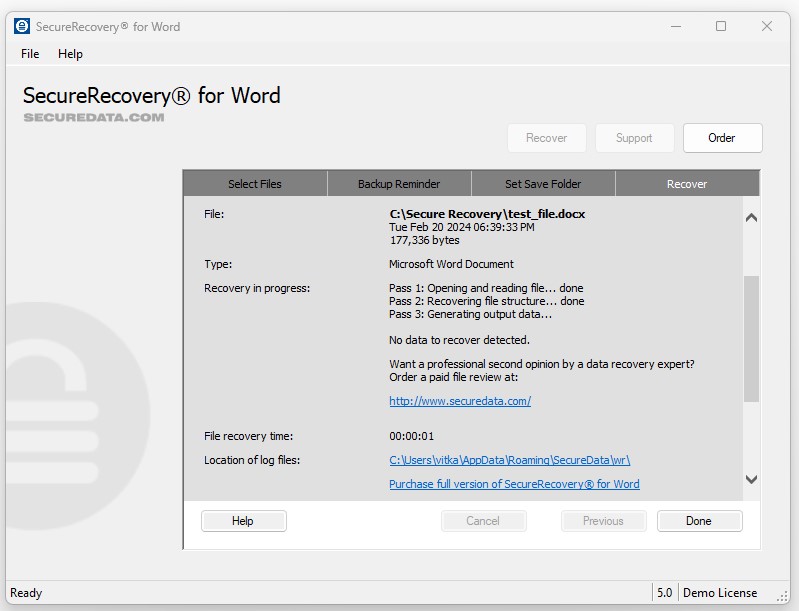This screenshot has height=611, width=799.
Task: Click the Done button
Action: click(x=699, y=521)
